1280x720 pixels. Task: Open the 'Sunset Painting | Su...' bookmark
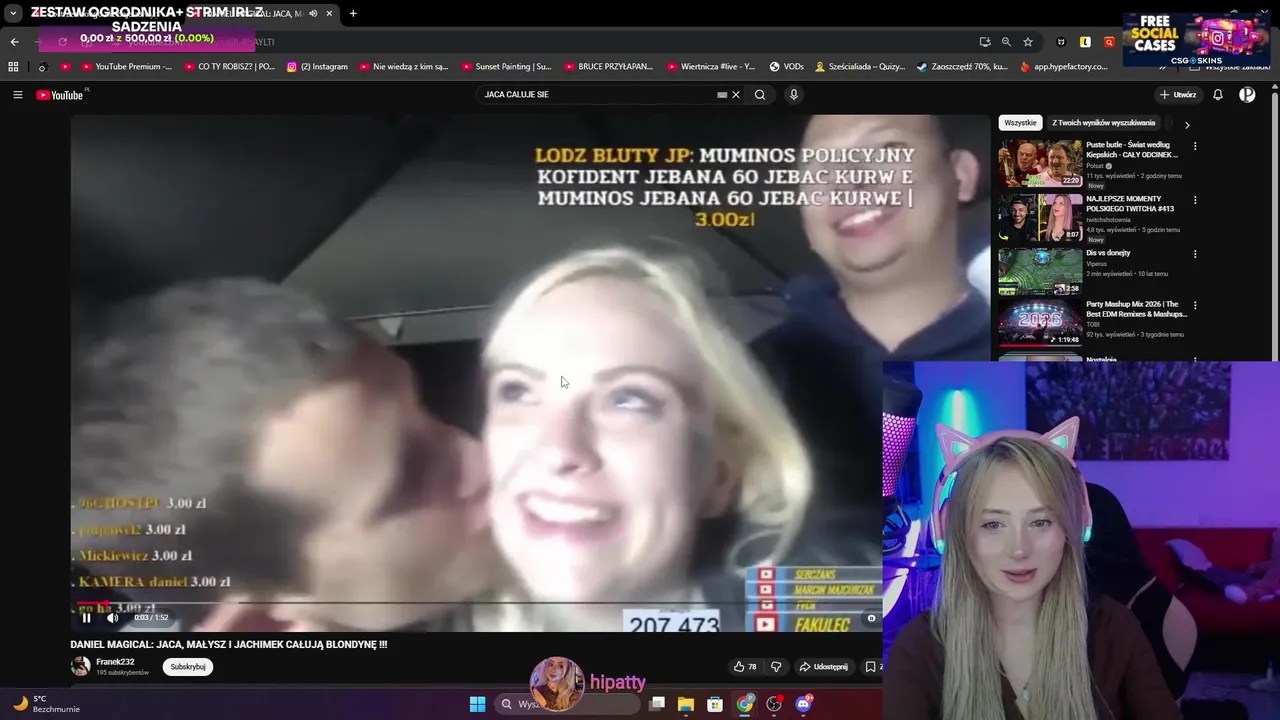[507, 67]
